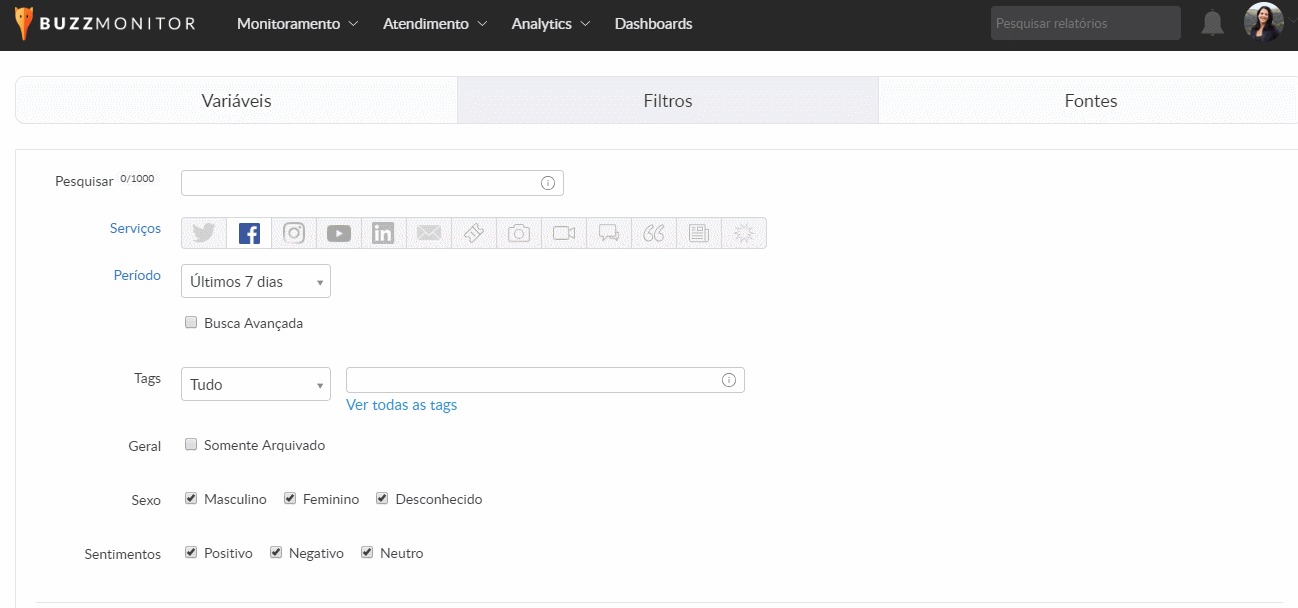Screen dimensions: 1298x608
Task: Open the Monitoramento menu
Action: pos(297,24)
